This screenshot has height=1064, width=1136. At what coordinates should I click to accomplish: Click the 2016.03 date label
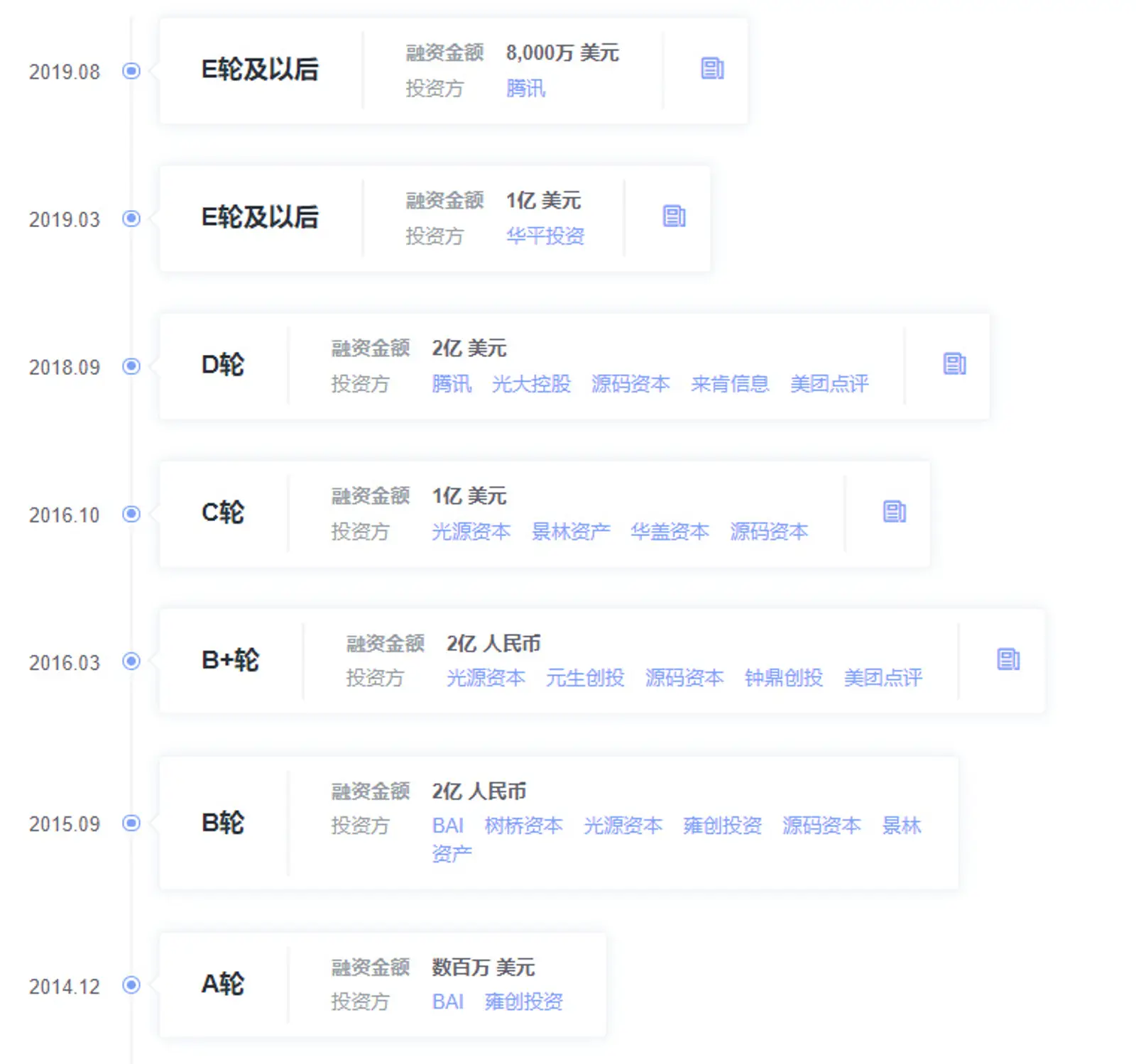65,662
